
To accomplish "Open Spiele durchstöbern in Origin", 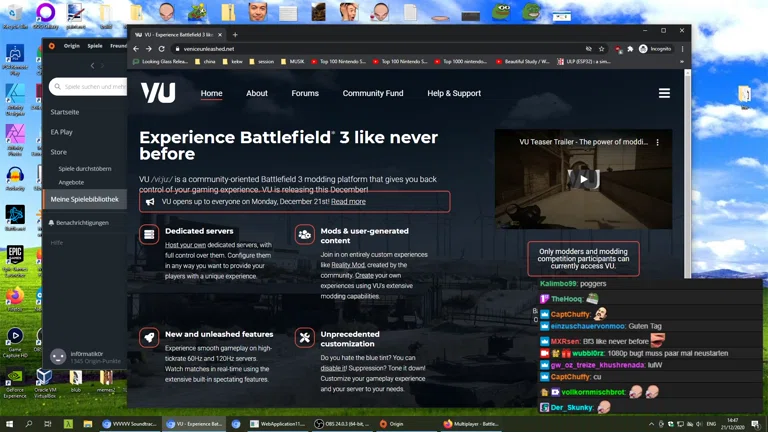I will (x=85, y=168).
